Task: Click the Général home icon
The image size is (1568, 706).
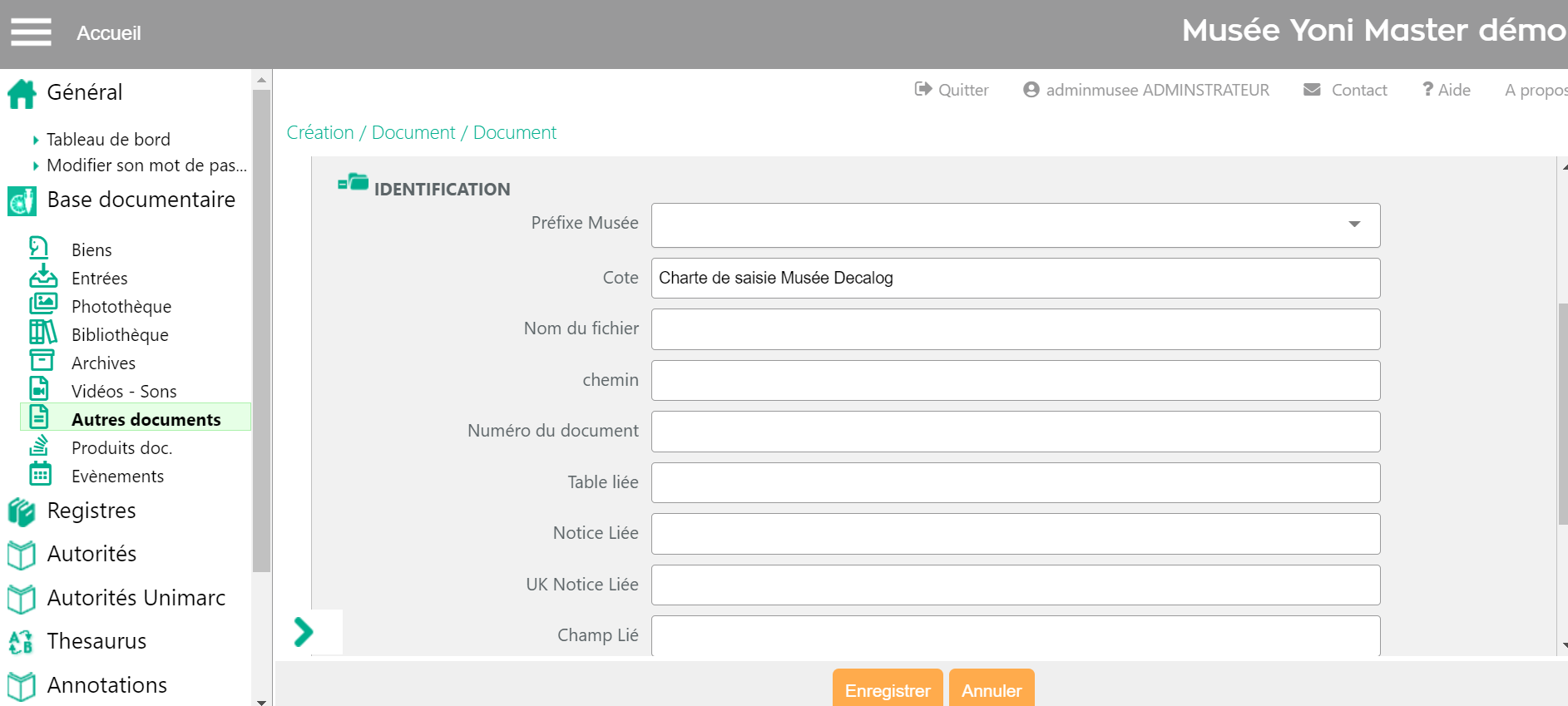Action: point(22,93)
